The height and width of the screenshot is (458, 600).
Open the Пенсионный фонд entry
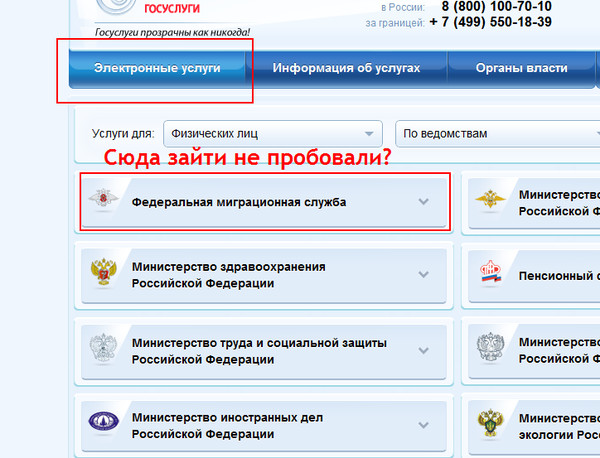(x=534, y=275)
